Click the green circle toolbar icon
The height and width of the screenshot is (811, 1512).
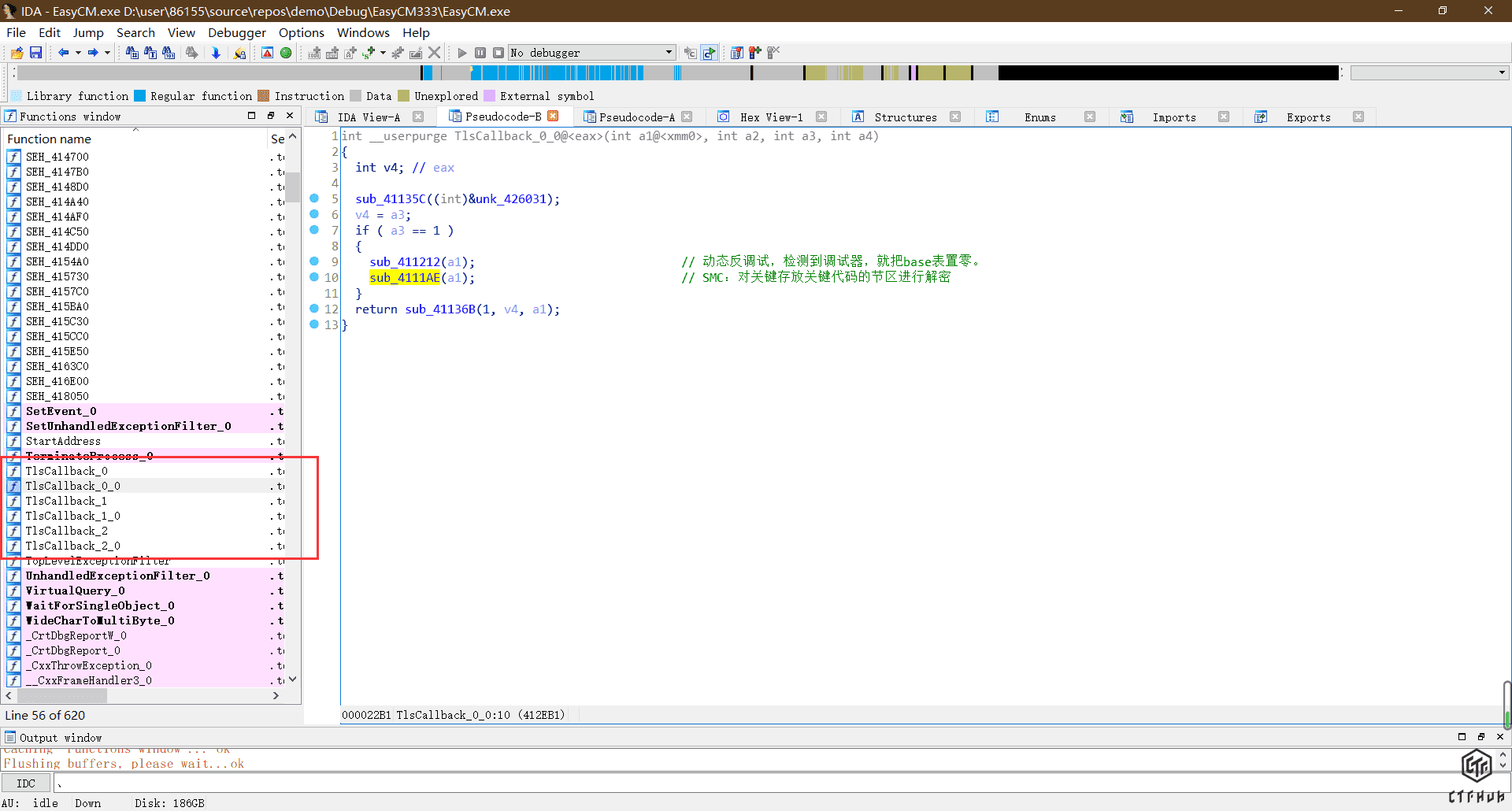click(x=286, y=53)
